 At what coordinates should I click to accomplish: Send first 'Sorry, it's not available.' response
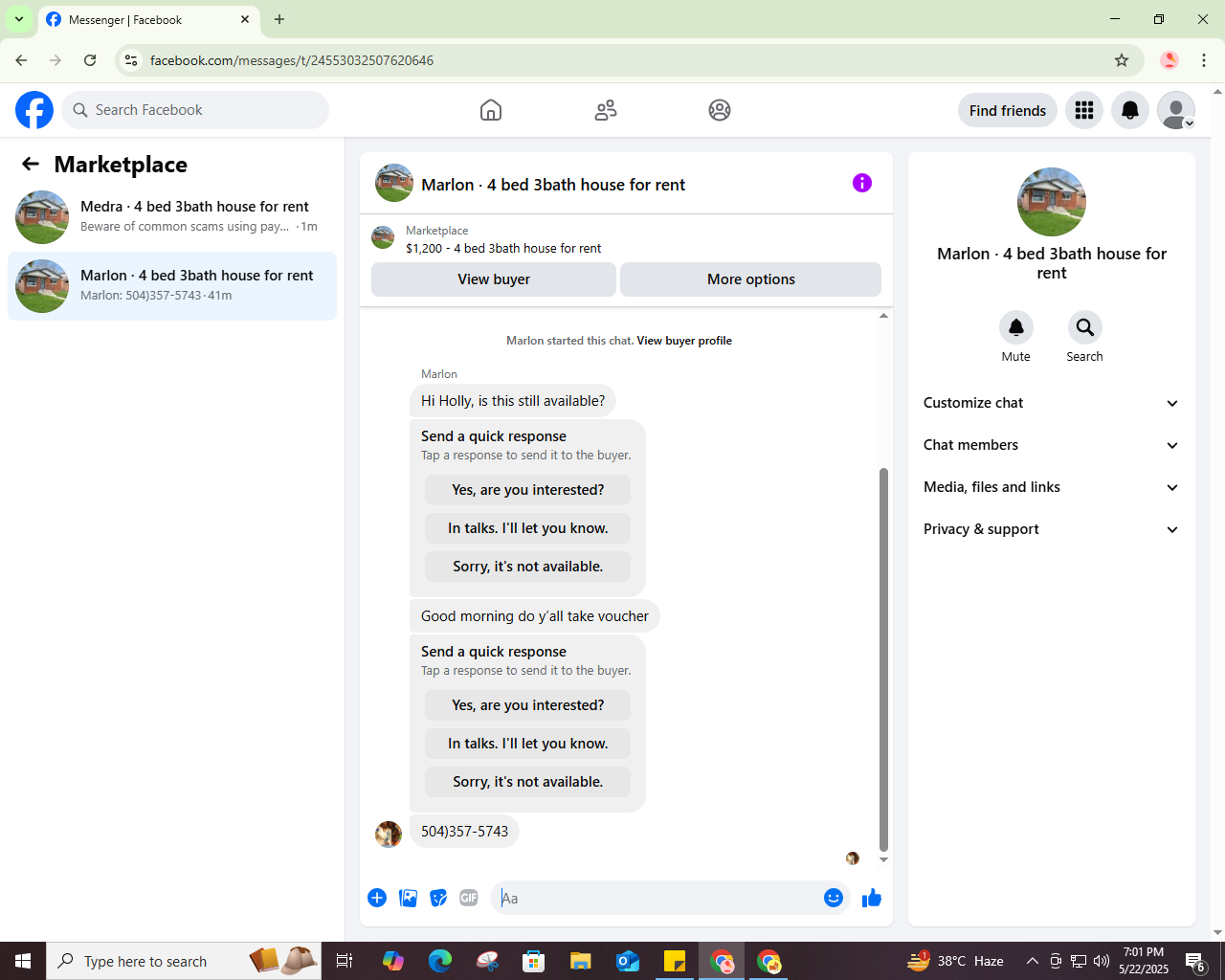528,567
